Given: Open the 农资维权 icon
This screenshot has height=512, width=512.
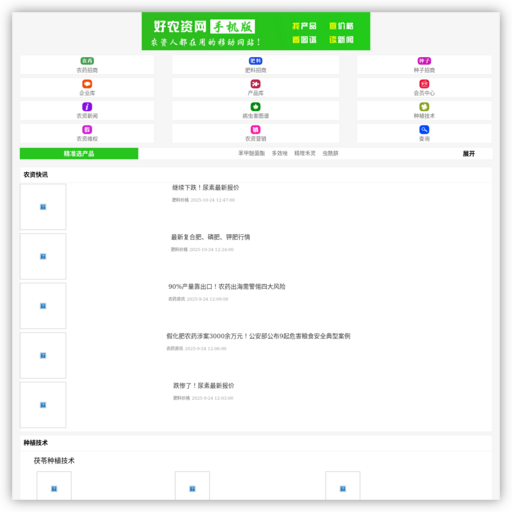Looking at the screenshot, I should tap(87, 129).
